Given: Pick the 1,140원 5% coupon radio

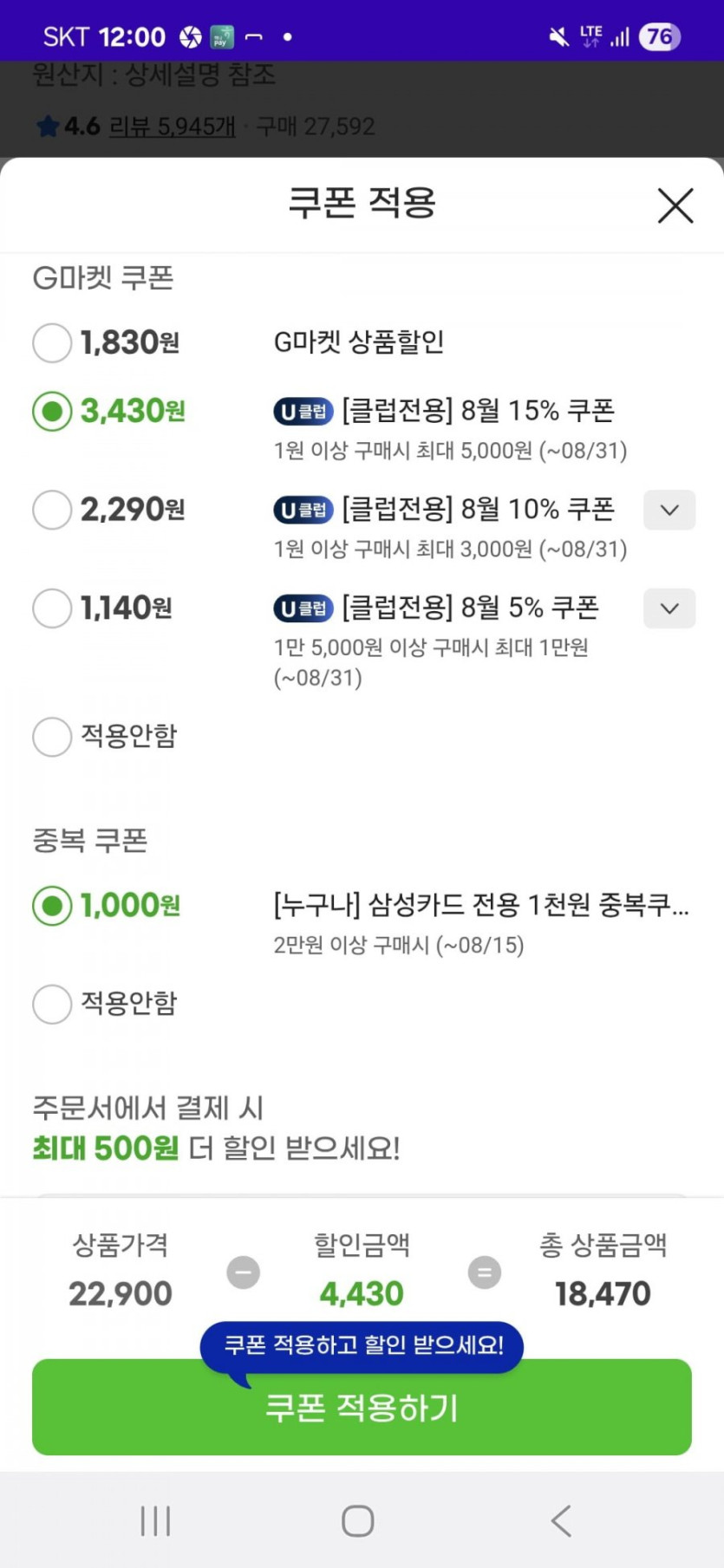Looking at the screenshot, I should (52, 608).
